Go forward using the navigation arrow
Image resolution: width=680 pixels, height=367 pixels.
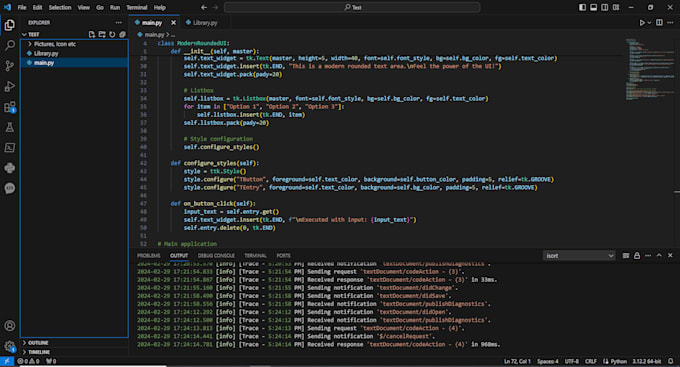(x=215, y=7)
